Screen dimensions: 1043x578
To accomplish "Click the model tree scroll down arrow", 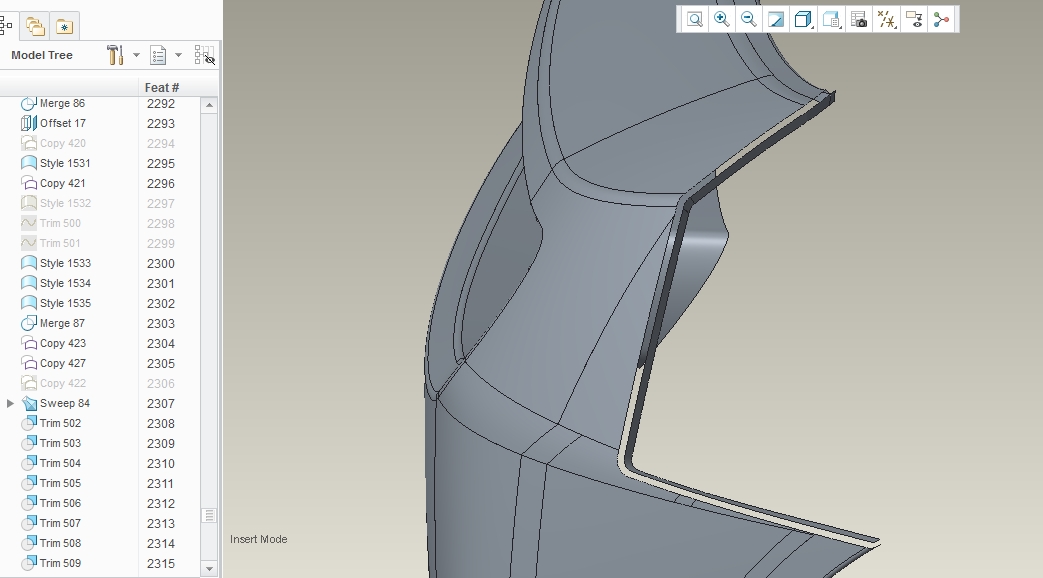I will tap(209, 569).
